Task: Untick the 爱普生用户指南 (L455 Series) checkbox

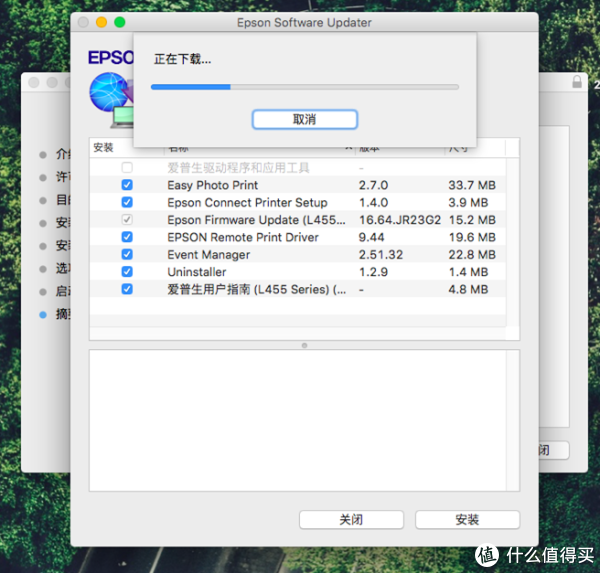Action: pos(127,289)
